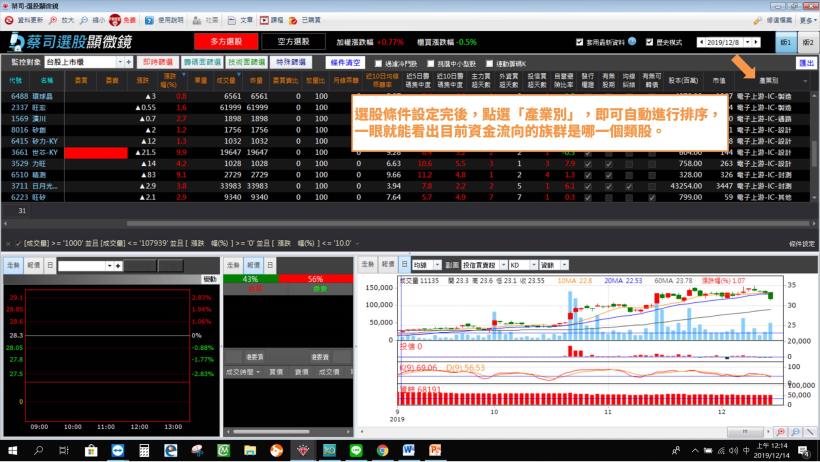Open Calculator from the taskbar
Image resolution: width=820 pixels, height=462 pixels.
144,450
